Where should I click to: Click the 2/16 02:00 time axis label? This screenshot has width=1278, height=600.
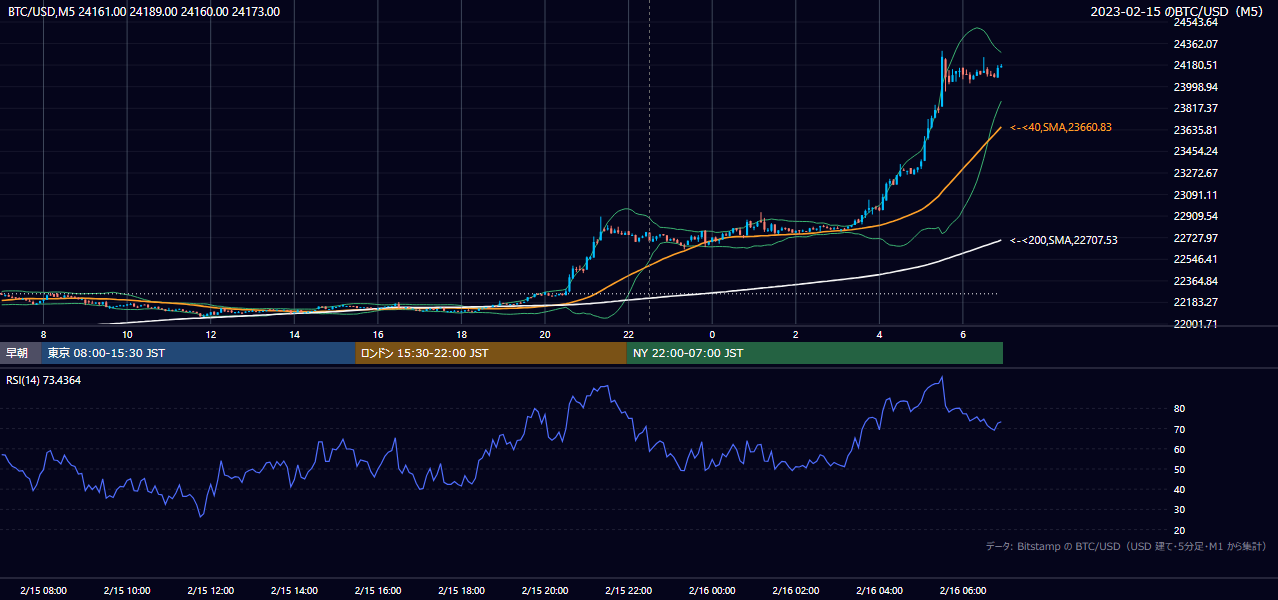click(795, 591)
